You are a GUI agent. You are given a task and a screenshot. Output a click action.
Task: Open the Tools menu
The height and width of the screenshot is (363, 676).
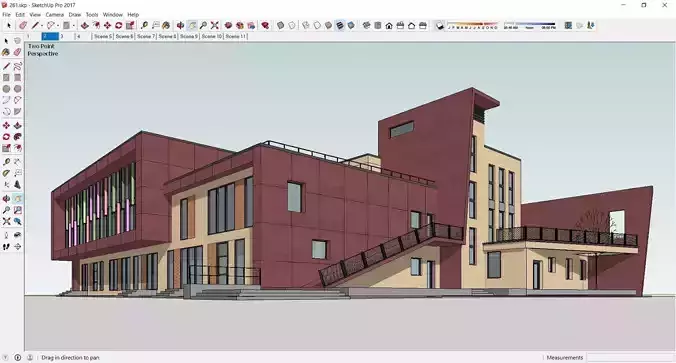coord(92,15)
